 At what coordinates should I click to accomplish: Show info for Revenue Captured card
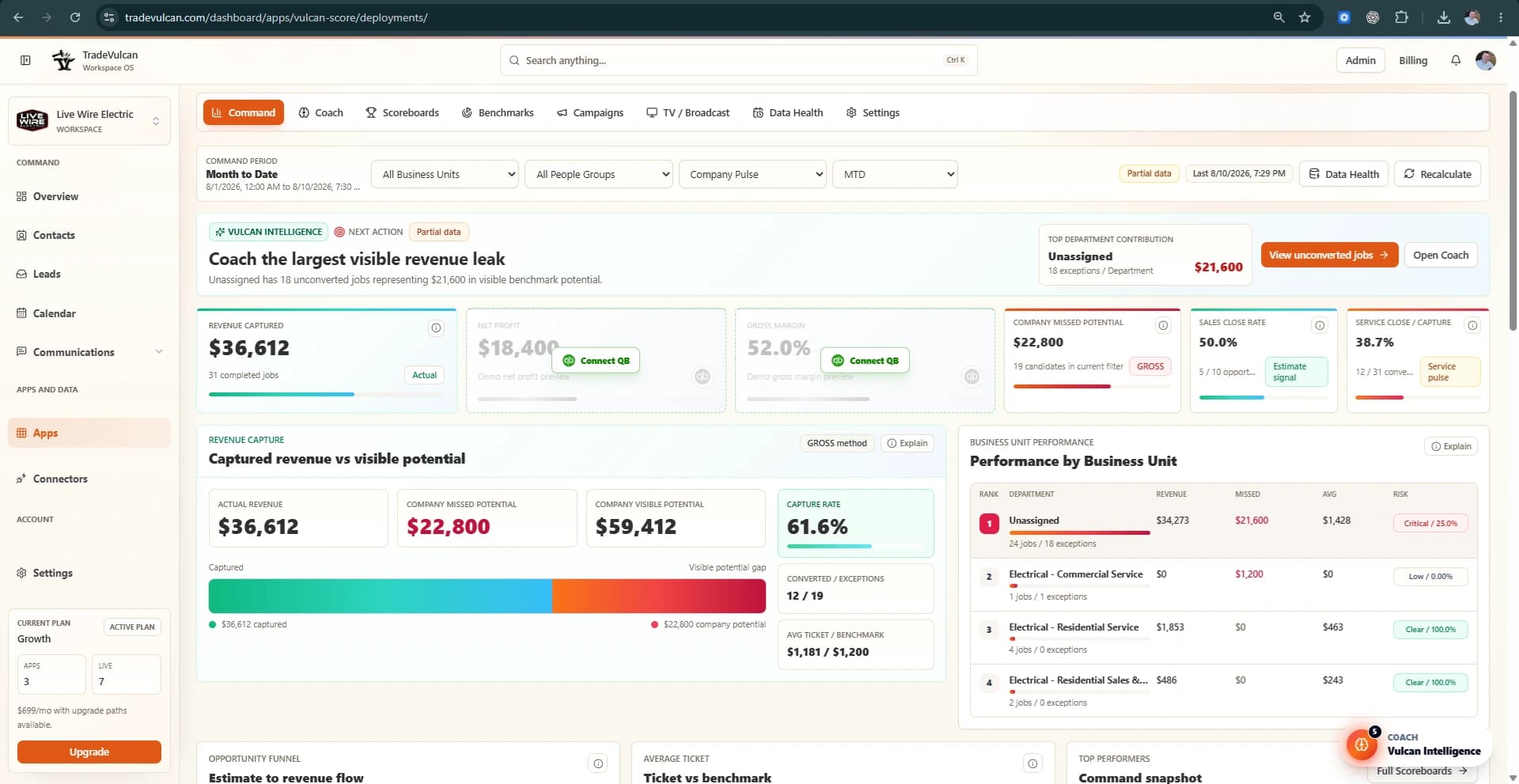pos(436,328)
